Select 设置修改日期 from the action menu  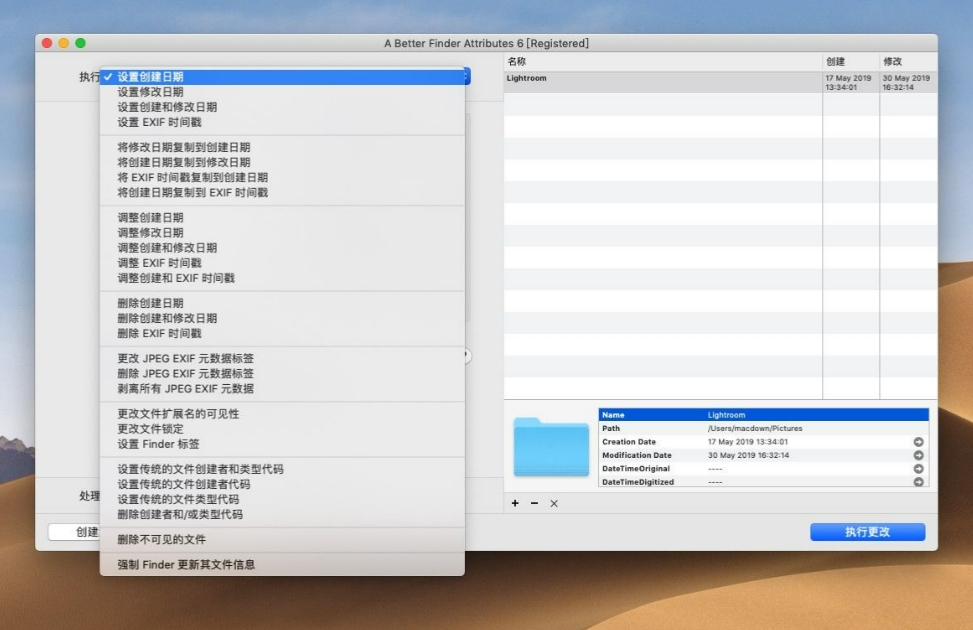click(282, 92)
